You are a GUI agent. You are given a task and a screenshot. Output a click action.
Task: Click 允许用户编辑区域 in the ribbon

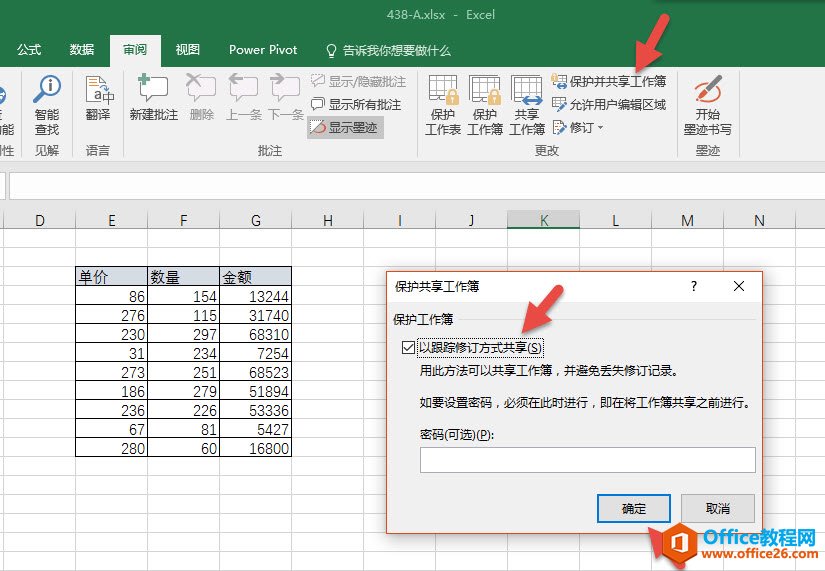click(609, 104)
